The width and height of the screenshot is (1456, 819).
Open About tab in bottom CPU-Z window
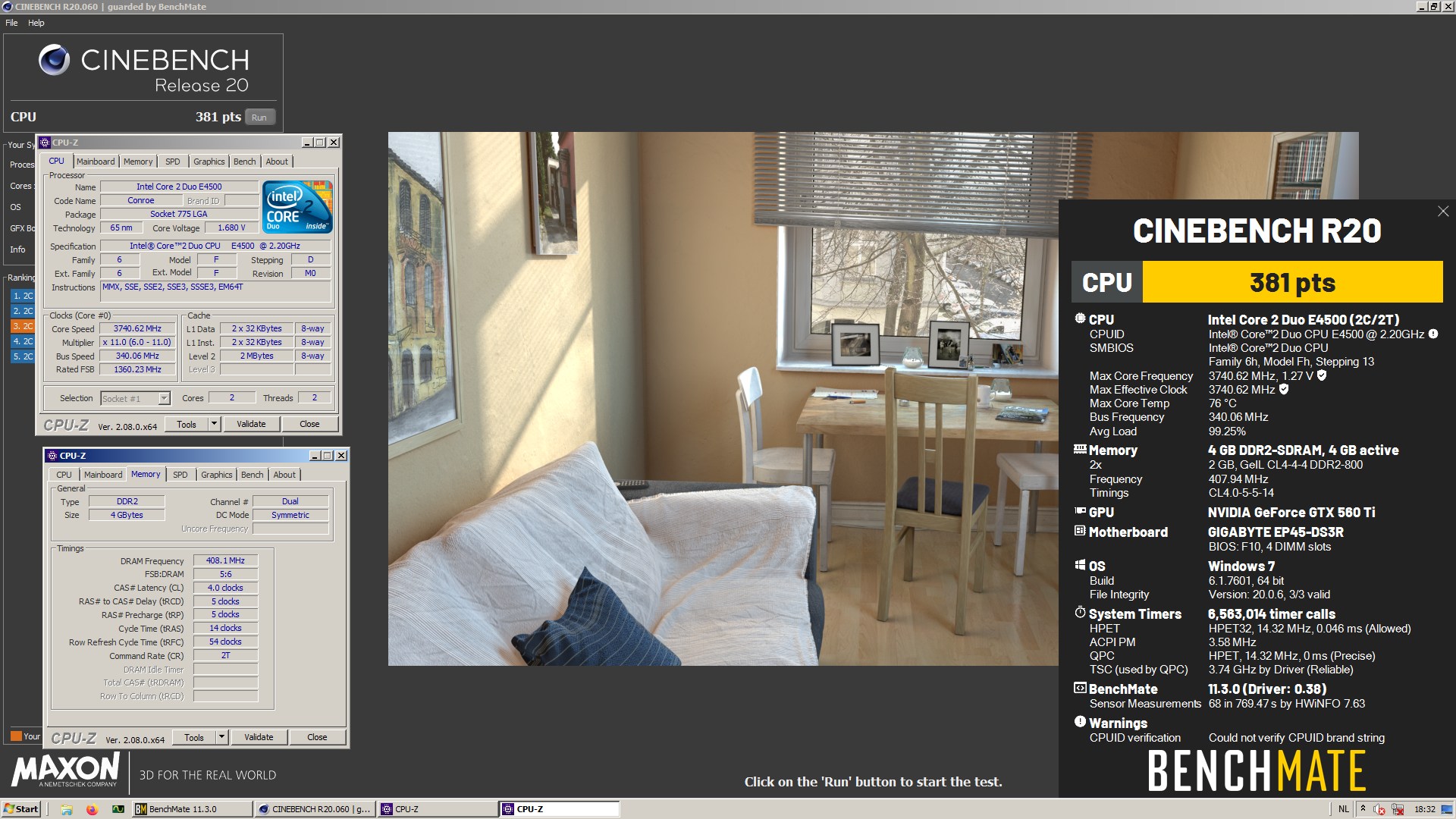(284, 475)
